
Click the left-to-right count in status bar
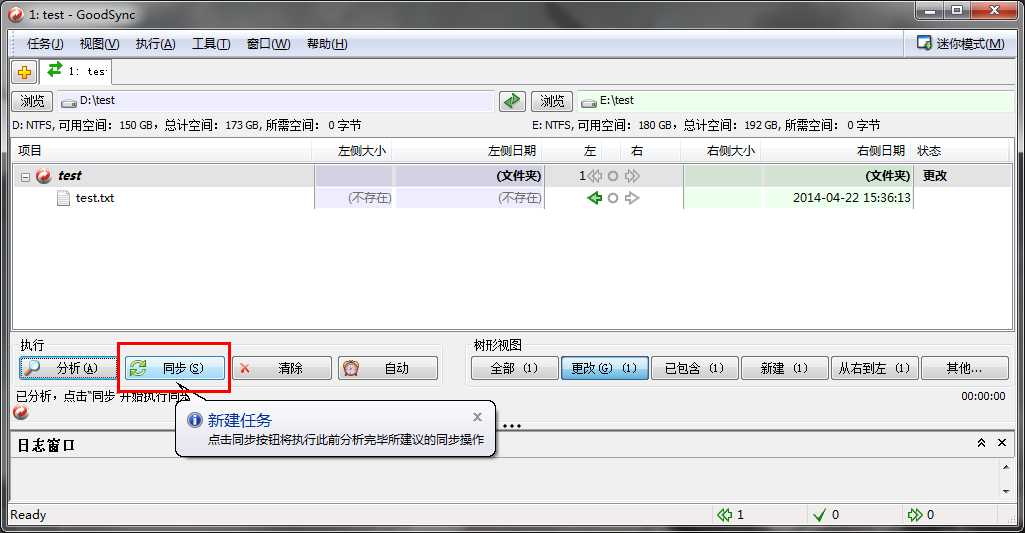point(920,515)
